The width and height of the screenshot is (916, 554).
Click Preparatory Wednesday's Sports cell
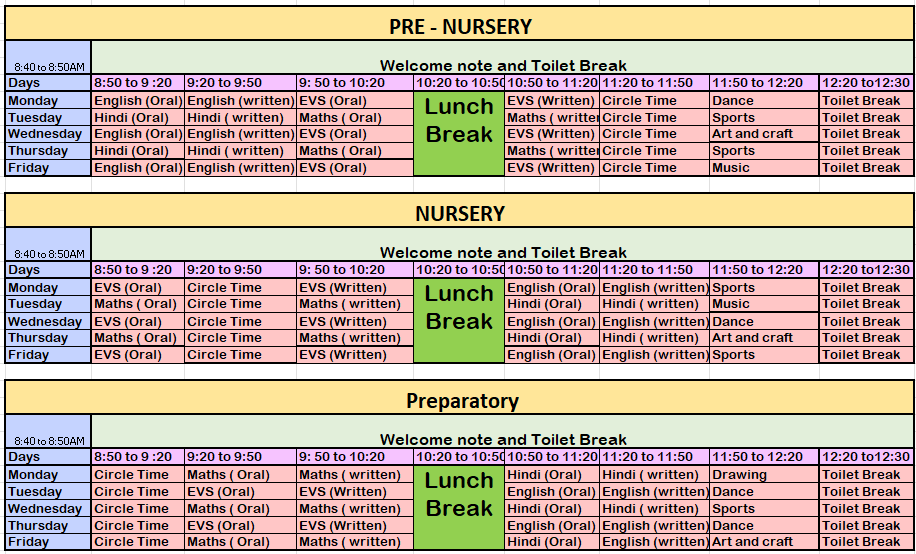763,509
